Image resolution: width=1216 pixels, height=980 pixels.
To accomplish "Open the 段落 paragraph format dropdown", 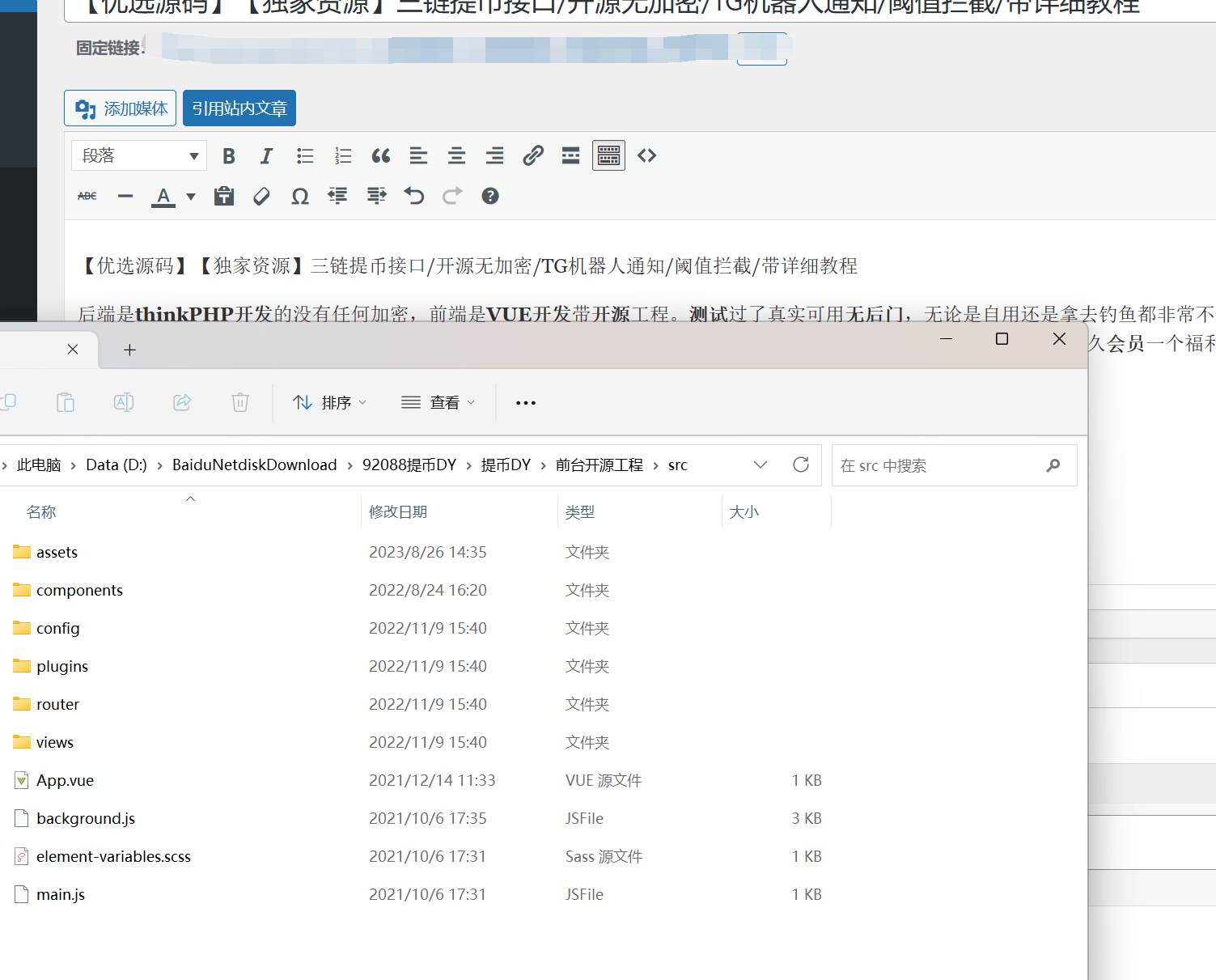I will [139, 155].
